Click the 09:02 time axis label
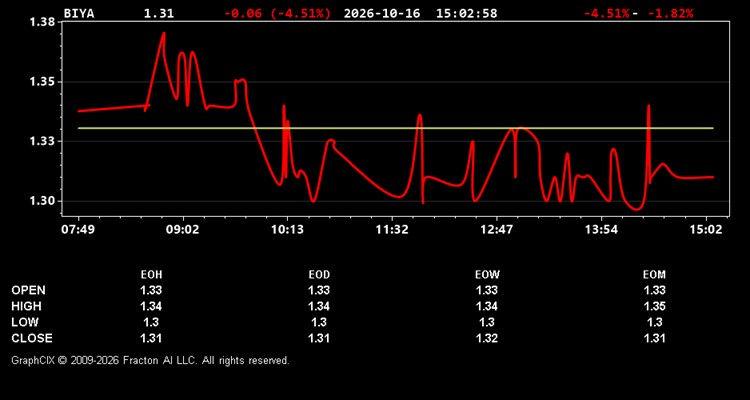The image size is (750, 400). click(182, 230)
